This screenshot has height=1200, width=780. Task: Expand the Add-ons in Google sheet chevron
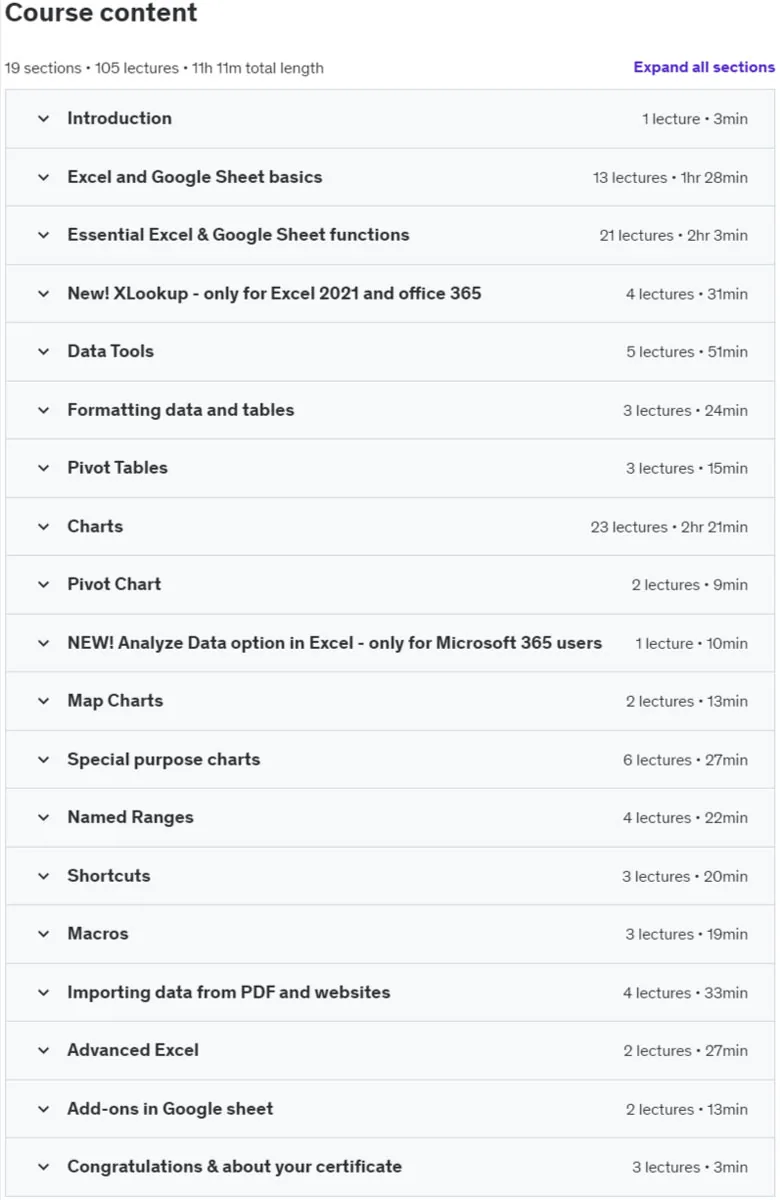(x=43, y=1109)
